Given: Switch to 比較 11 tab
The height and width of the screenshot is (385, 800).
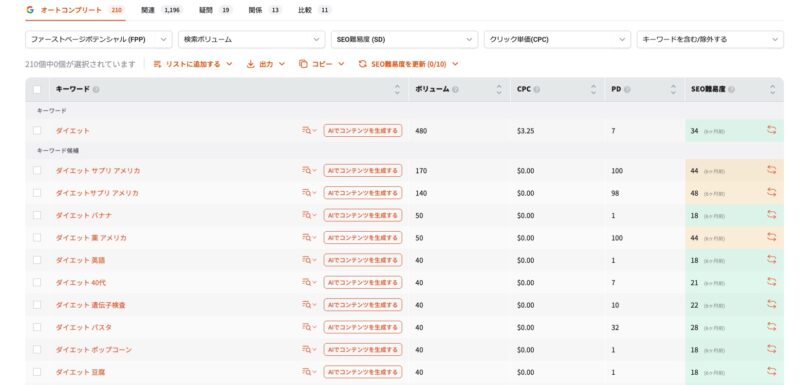Looking at the screenshot, I should (315, 10).
